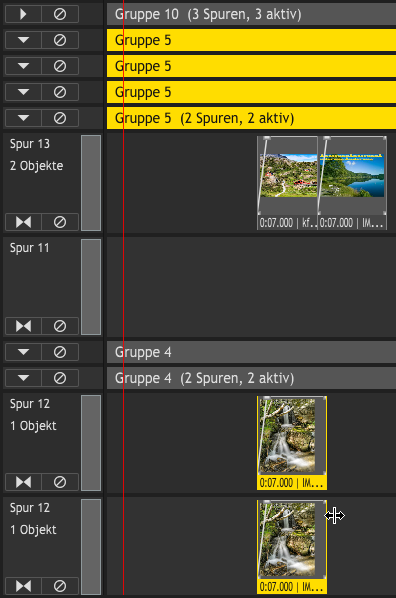Disable Spur 13 track with crossed-circle icon

pyautogui.click(x=60, y=222)
